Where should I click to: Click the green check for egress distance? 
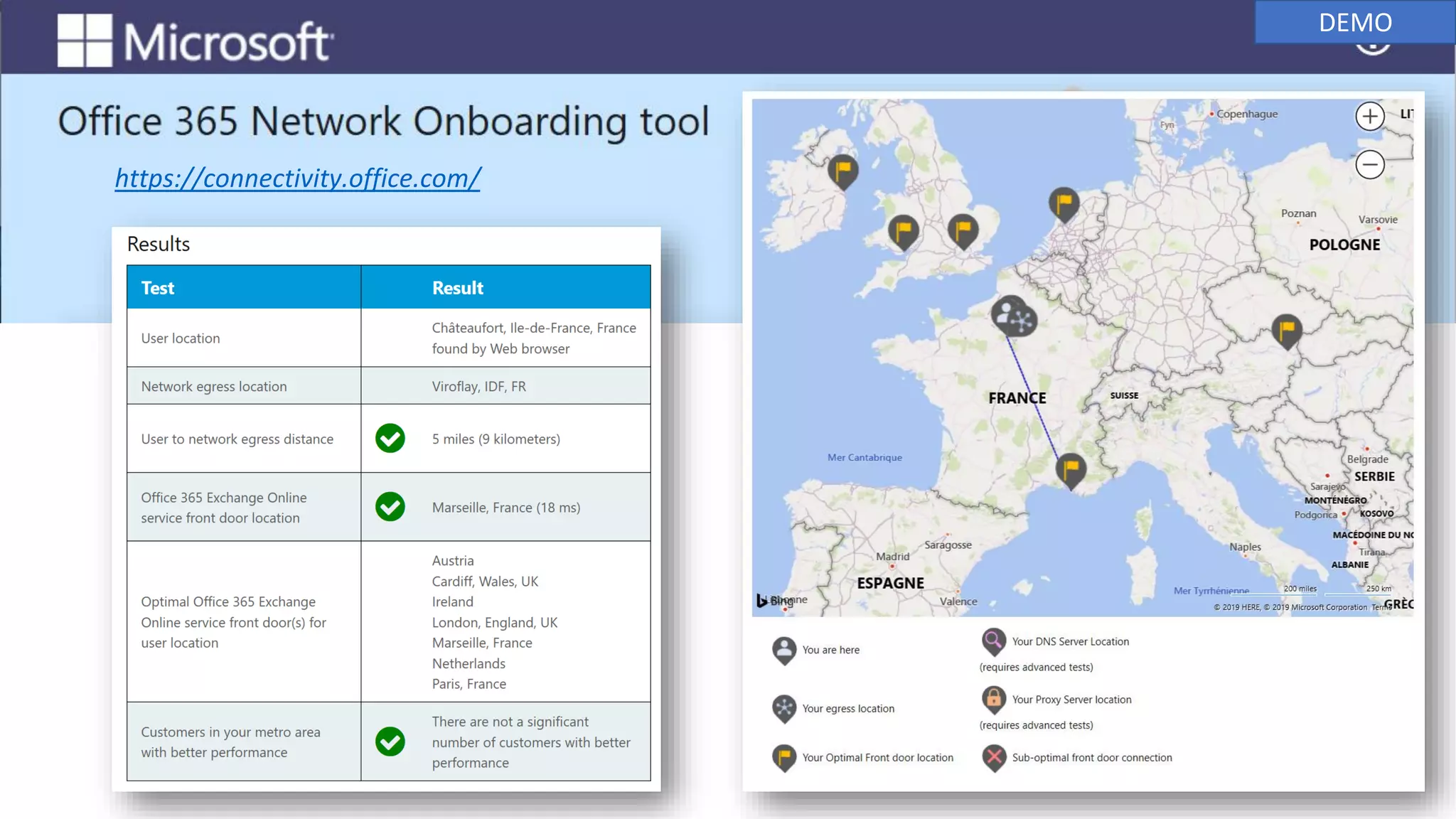[390, 438]
